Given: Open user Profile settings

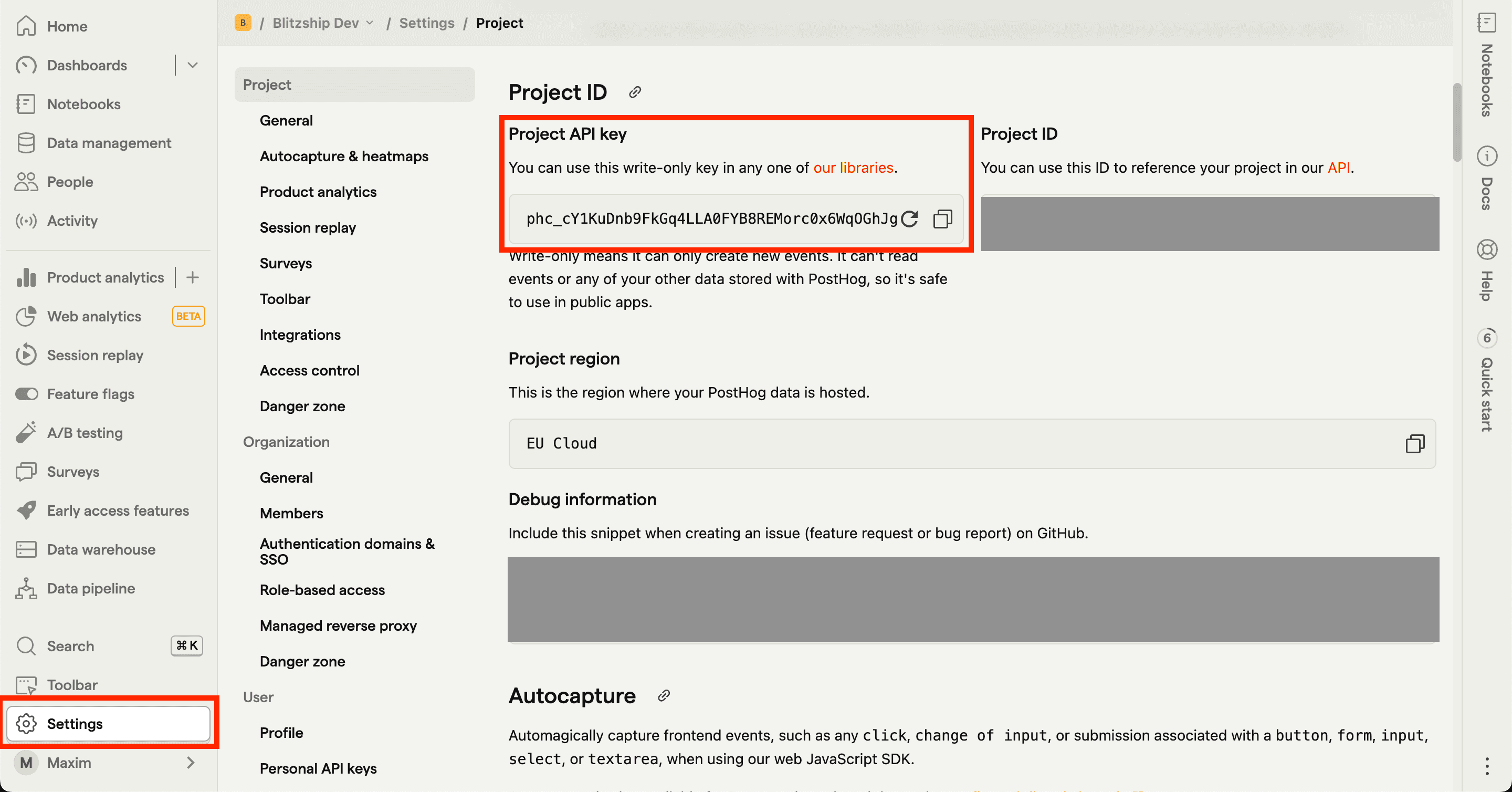Looking at the screenshot, I should click(281, 733).
